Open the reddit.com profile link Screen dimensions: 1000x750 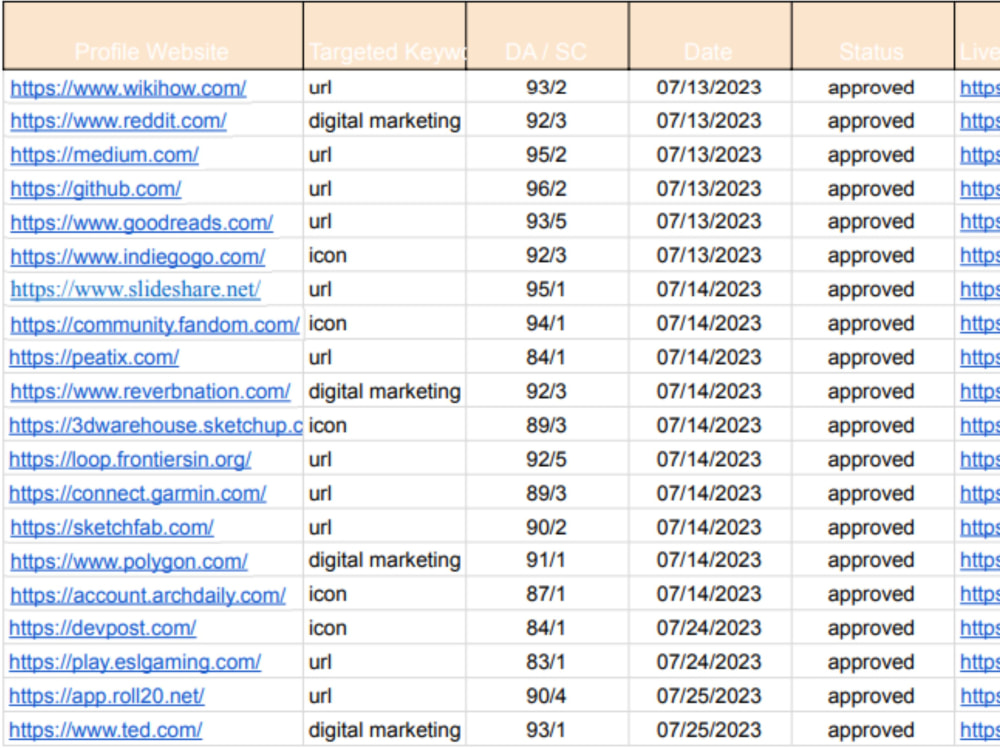[119, 121]
